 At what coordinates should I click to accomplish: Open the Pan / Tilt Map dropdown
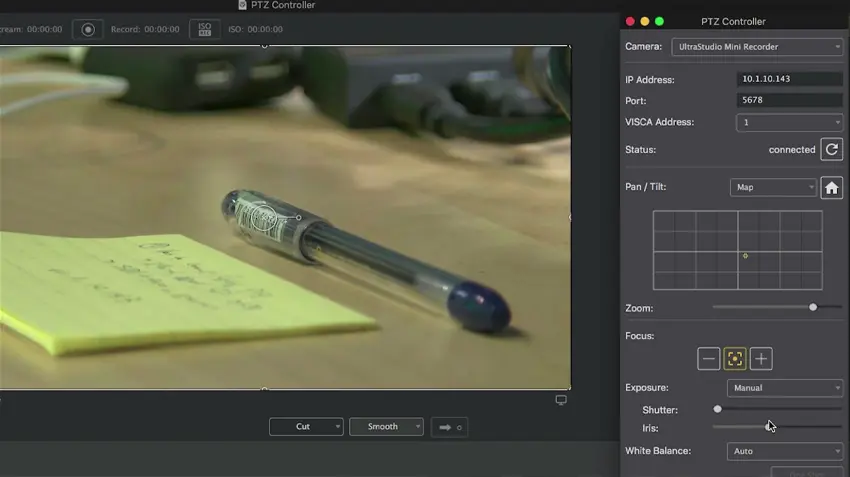pyautogui.click(x=773, y=188)
